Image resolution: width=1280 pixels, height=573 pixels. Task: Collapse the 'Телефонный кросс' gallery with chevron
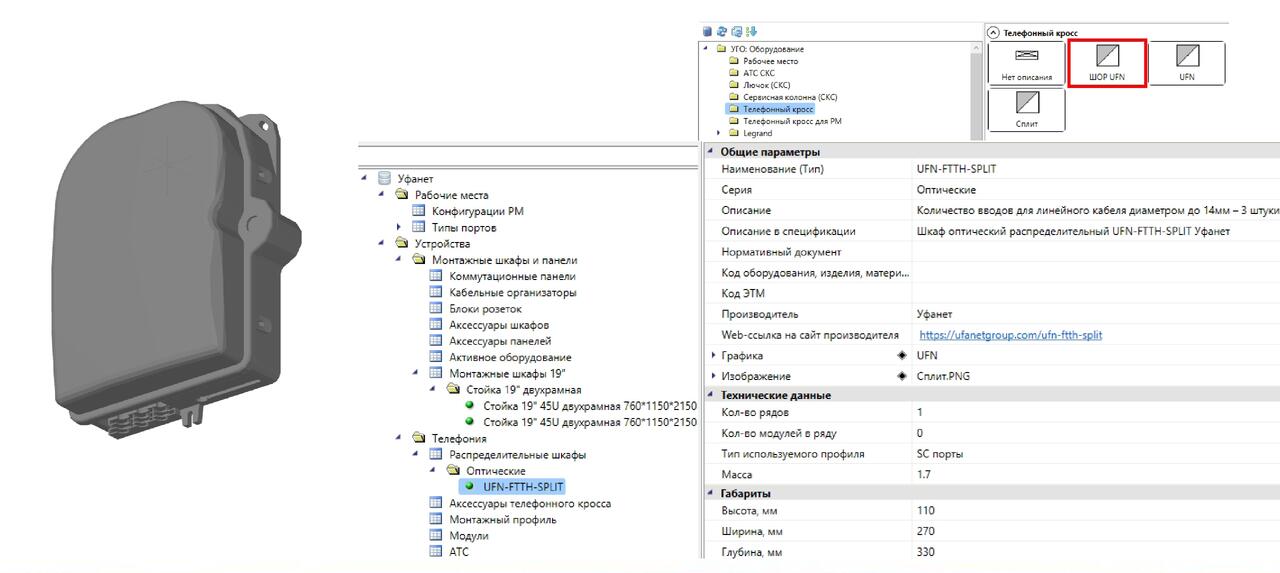pos(993,33)
